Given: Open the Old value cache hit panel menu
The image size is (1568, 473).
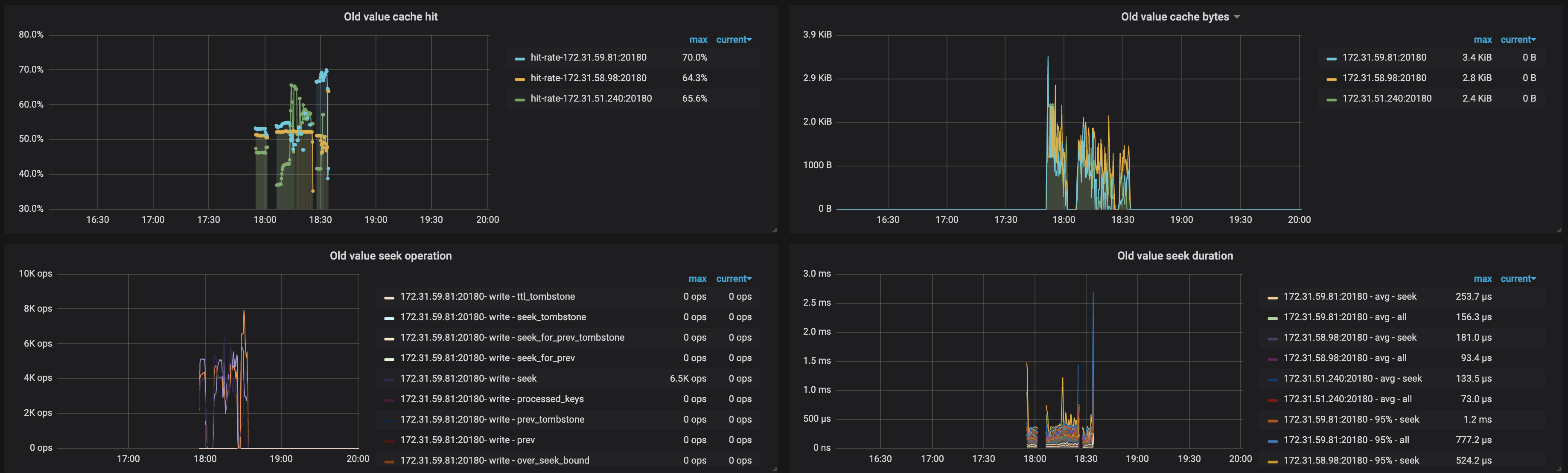Looking at the screenshot, I should 391,17.
